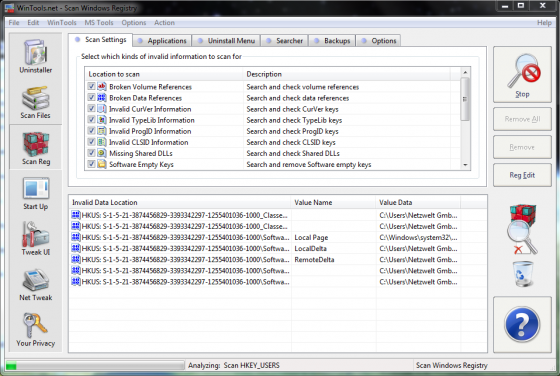Click the Invalid ProgID Information icon
The width and height of the screenshot is (560, 376).
click(x=102, y=131)
